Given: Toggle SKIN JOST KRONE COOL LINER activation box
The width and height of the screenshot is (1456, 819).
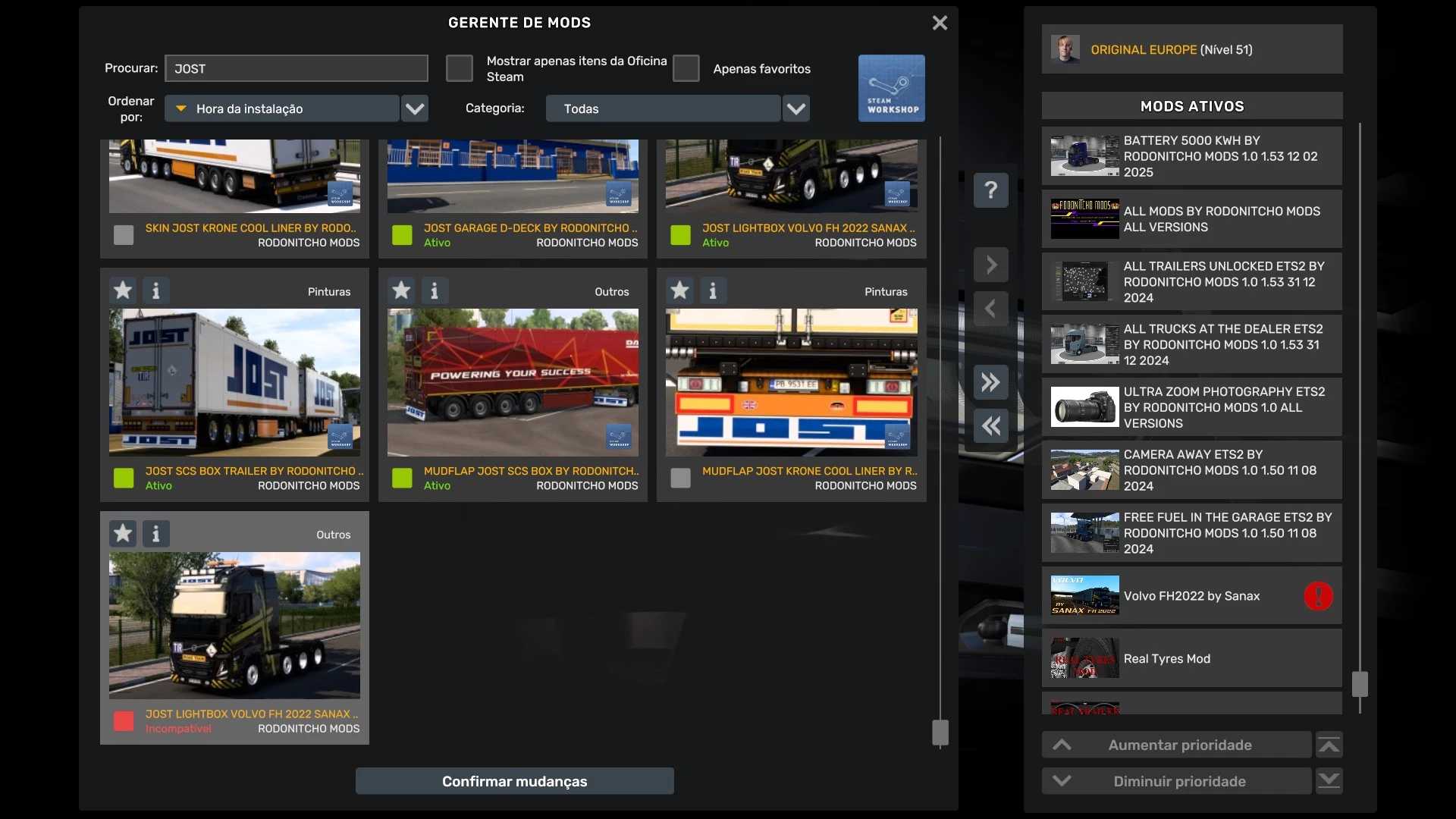Looking at the screenshot, I should [x=124, y=235].
